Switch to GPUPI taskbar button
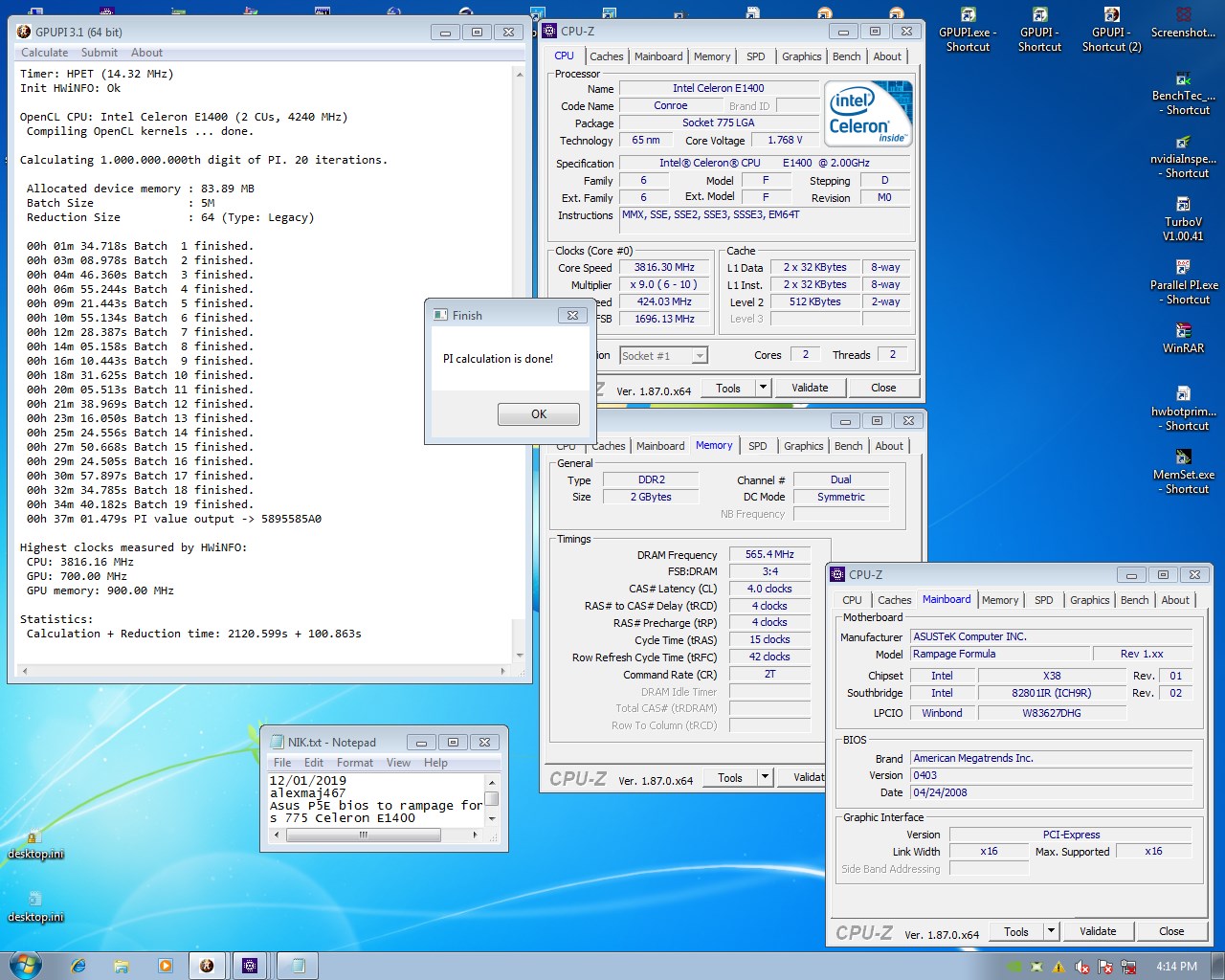The height and width of the screenshot is (980, 1225). coord(206,966)
